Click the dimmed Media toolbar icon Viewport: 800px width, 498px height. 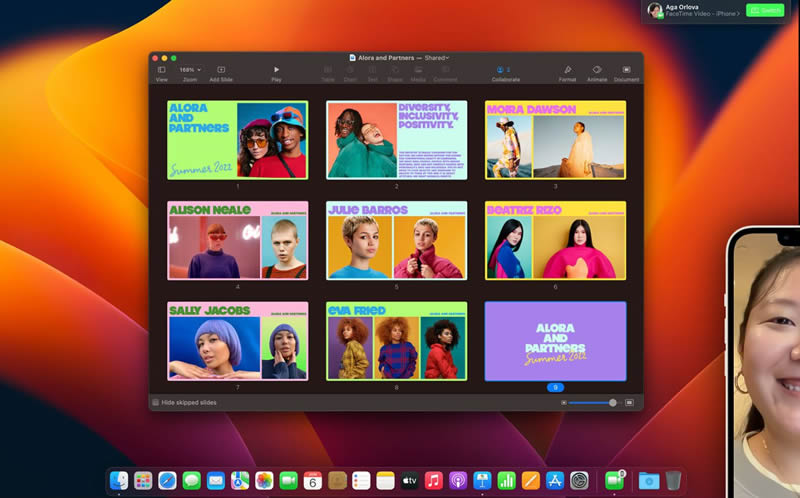[x=418, y=70]
